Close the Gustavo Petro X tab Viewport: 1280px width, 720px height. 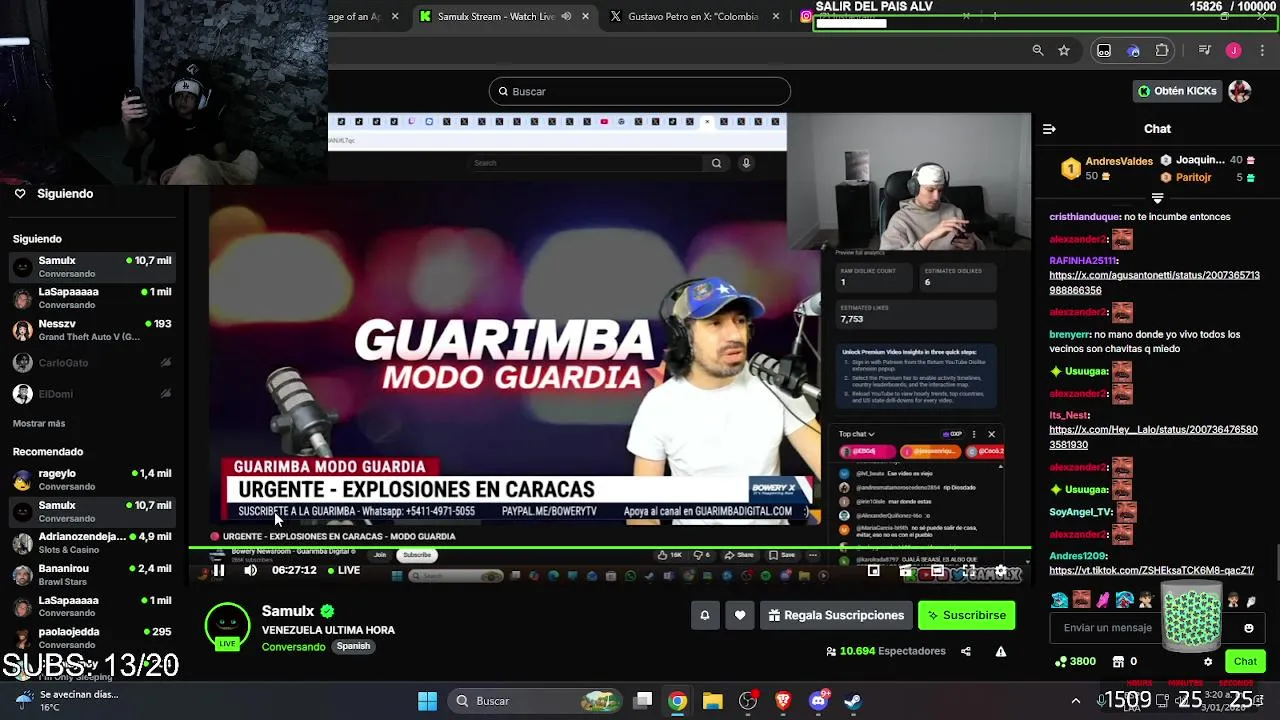point(775,16)
